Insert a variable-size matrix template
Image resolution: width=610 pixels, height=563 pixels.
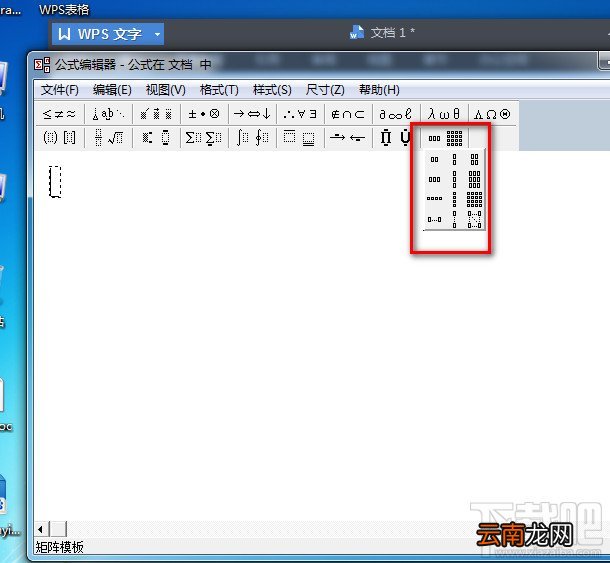(x=474, y=219)
